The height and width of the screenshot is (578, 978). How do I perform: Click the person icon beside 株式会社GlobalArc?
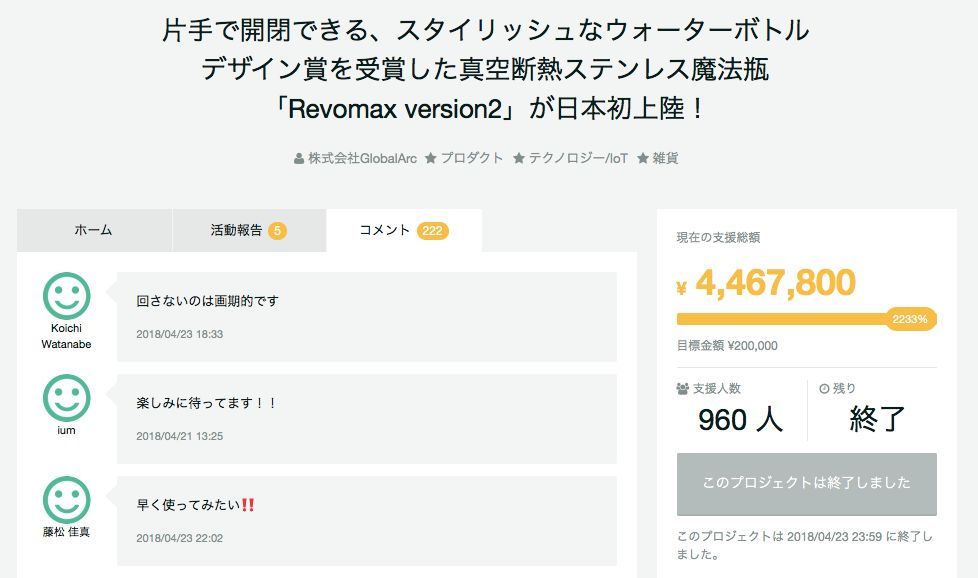pos(299,159)
